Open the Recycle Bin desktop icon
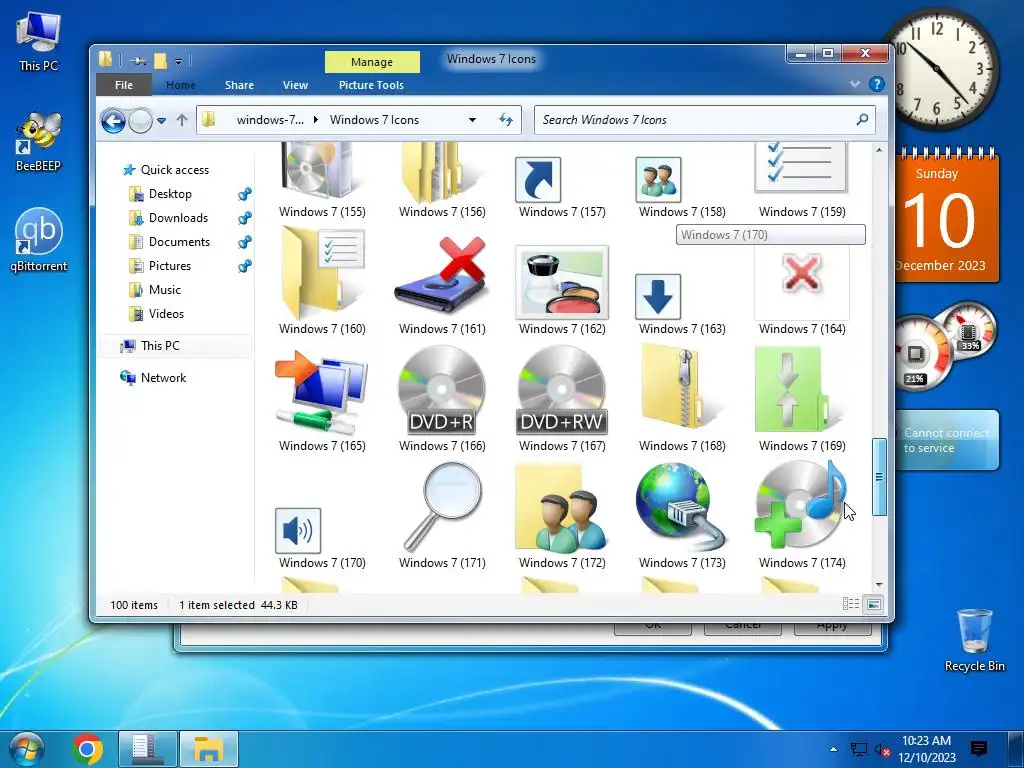 pyautogui.click(x=974, y=640)
